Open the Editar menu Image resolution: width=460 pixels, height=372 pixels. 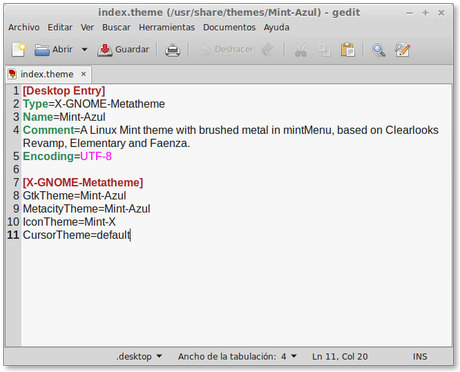[60, 27]
